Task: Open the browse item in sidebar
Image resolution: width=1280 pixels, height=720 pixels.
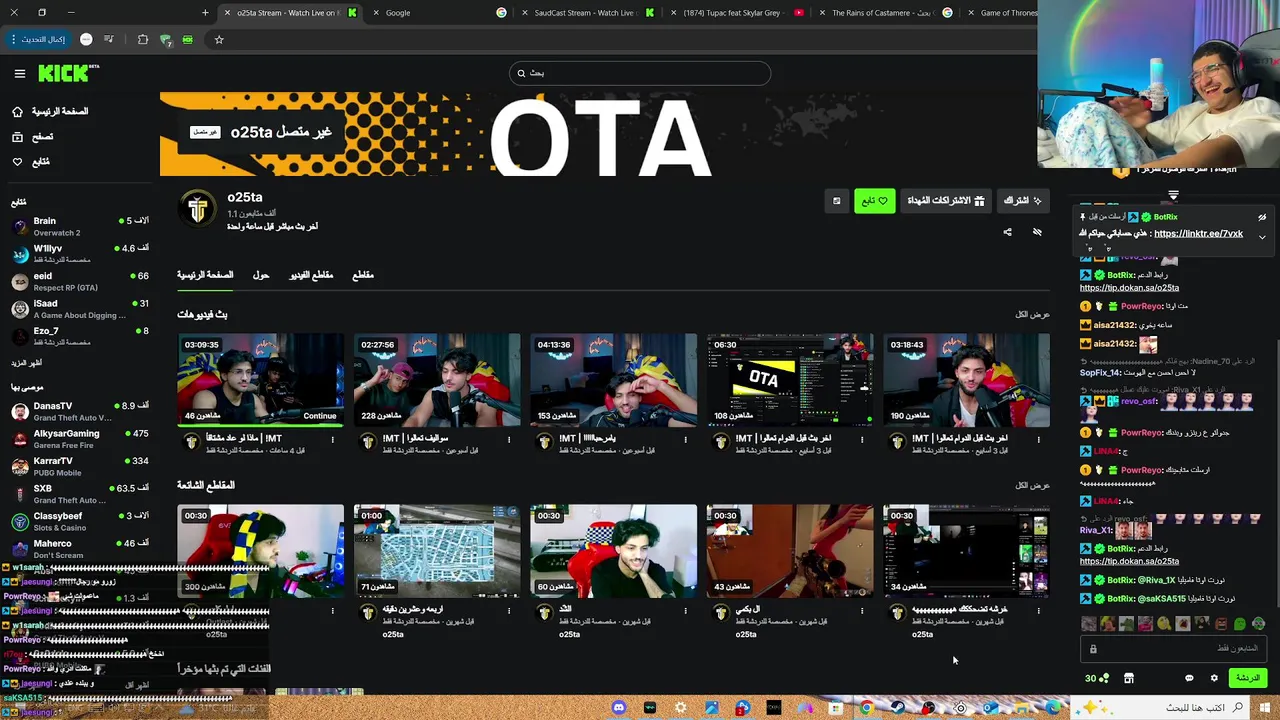Action: 33,136
